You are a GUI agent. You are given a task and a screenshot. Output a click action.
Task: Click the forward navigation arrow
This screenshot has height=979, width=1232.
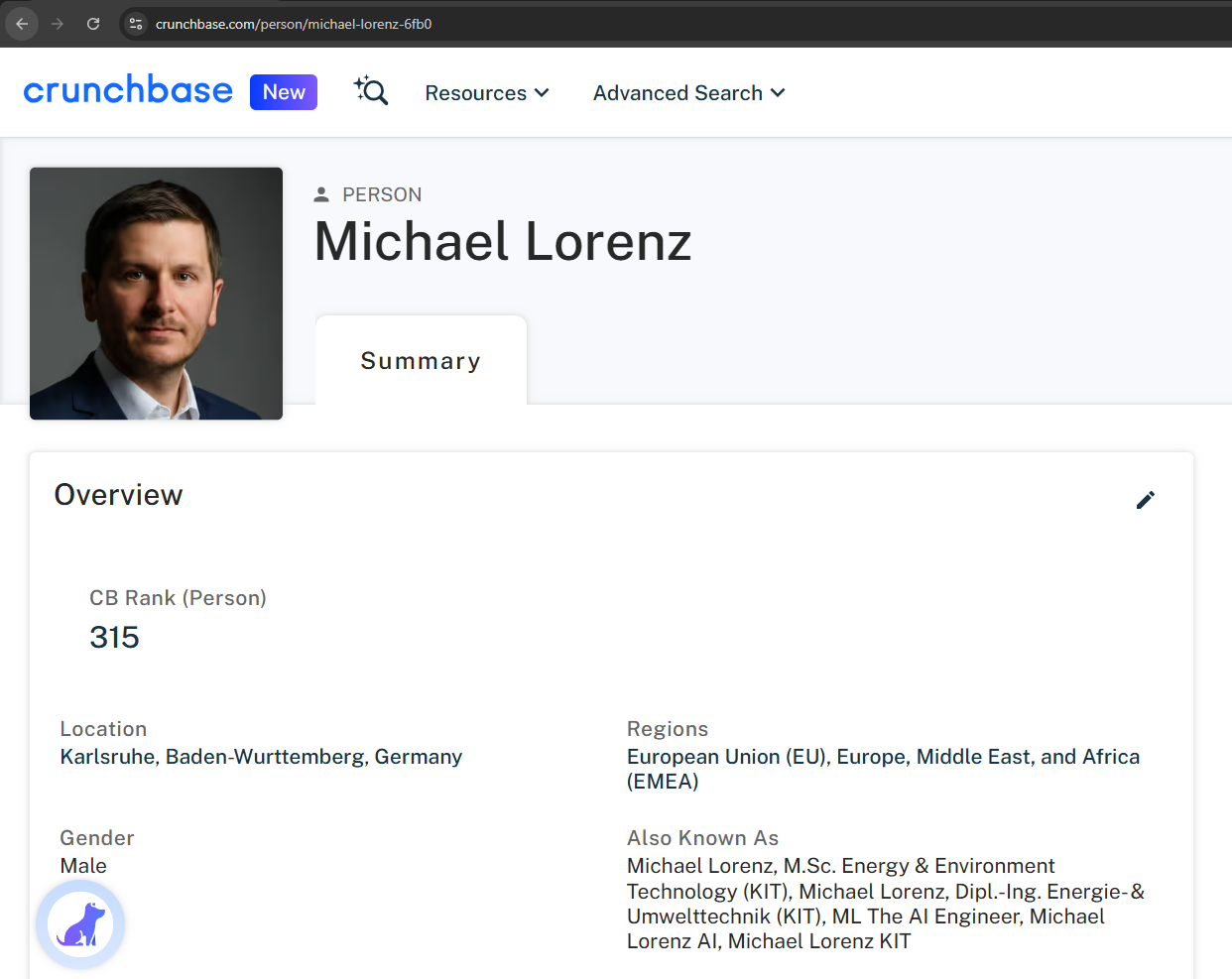[57, 24]
